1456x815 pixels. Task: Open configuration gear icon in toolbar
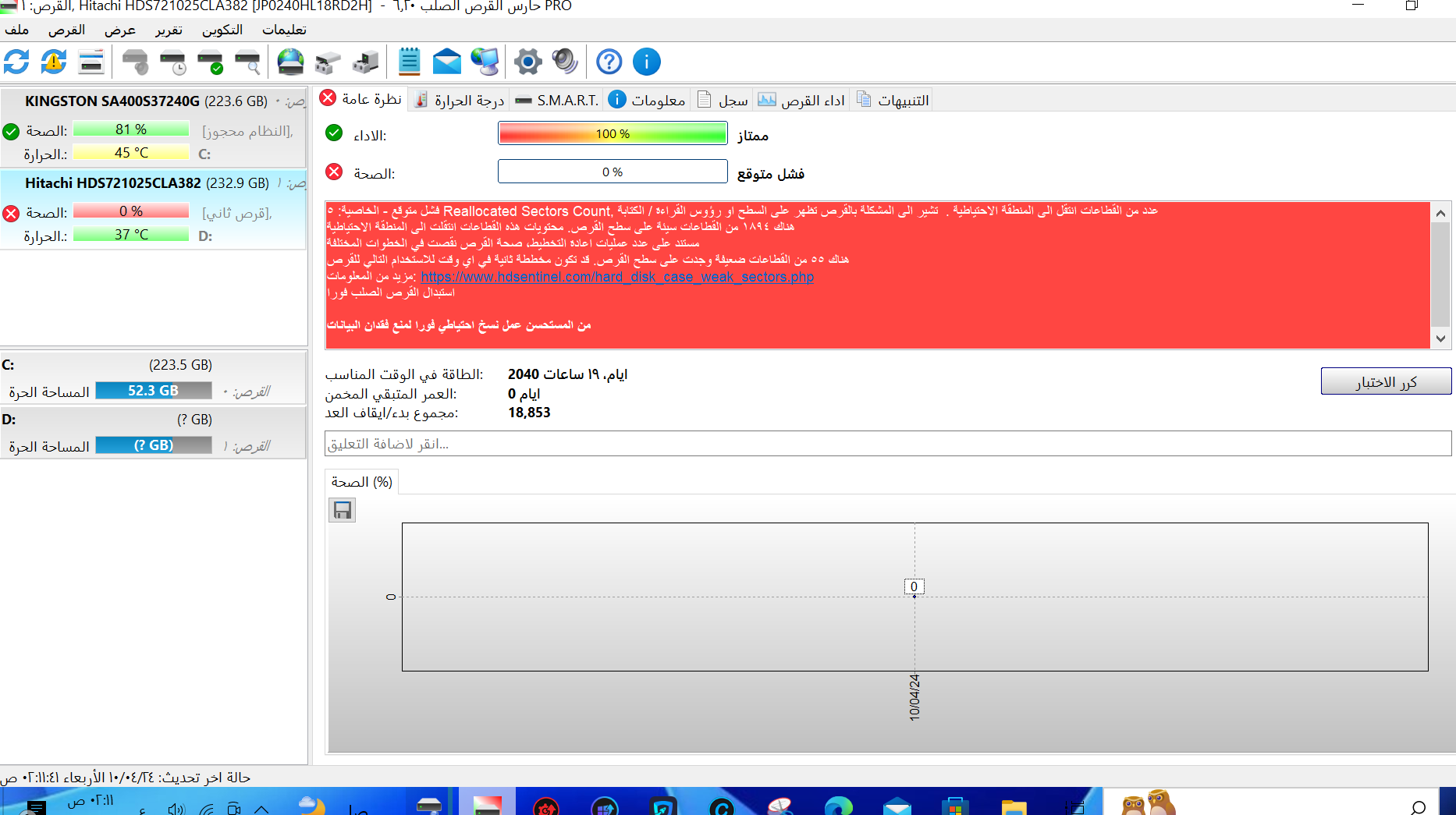[528, 62]
